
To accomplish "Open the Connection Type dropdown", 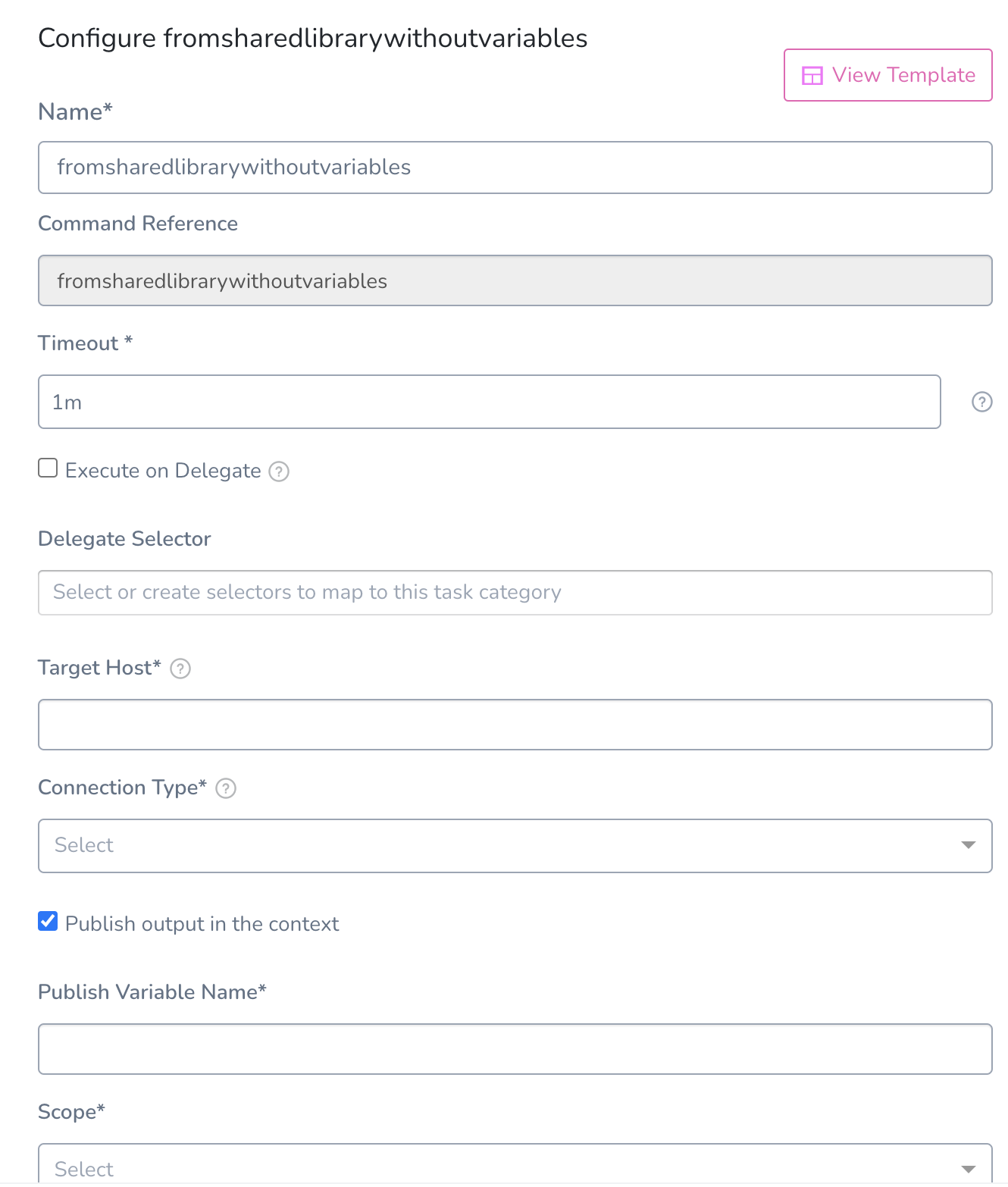I will [515, 845].
